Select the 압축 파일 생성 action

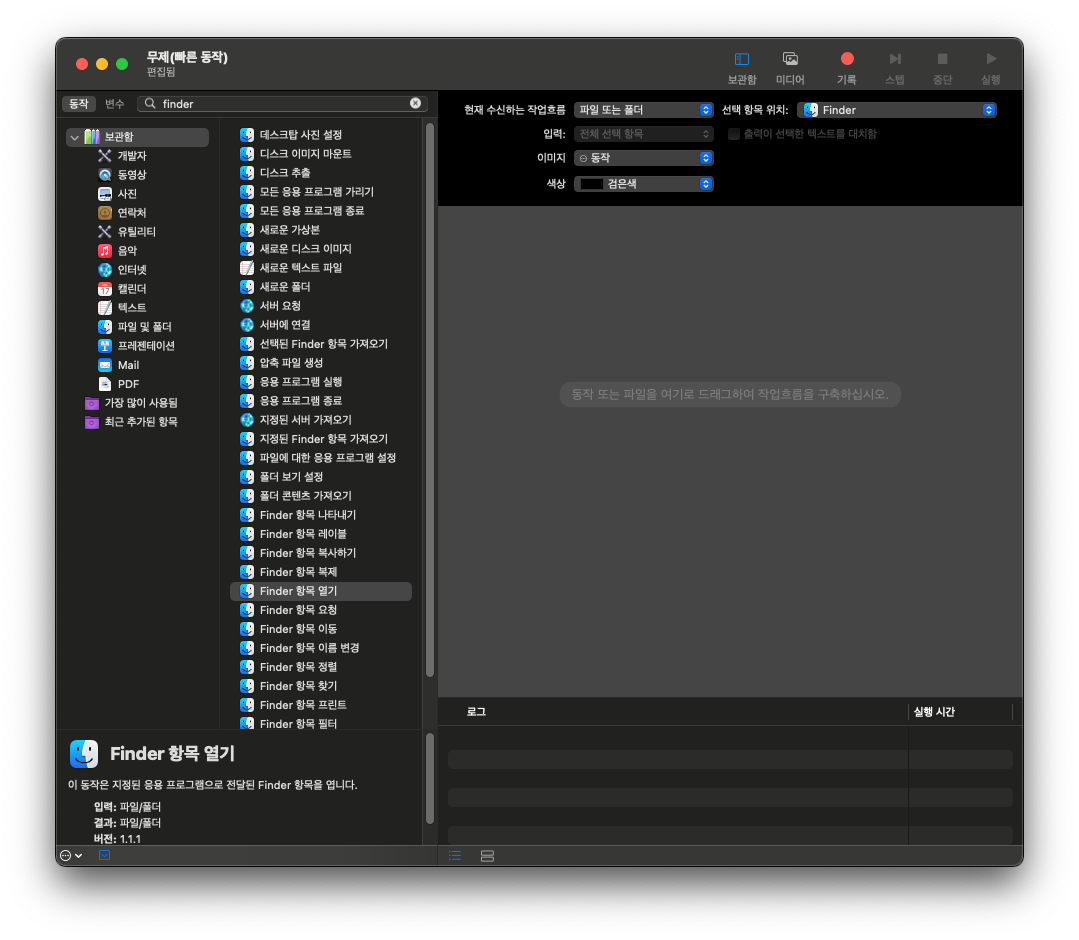[291, 363]
